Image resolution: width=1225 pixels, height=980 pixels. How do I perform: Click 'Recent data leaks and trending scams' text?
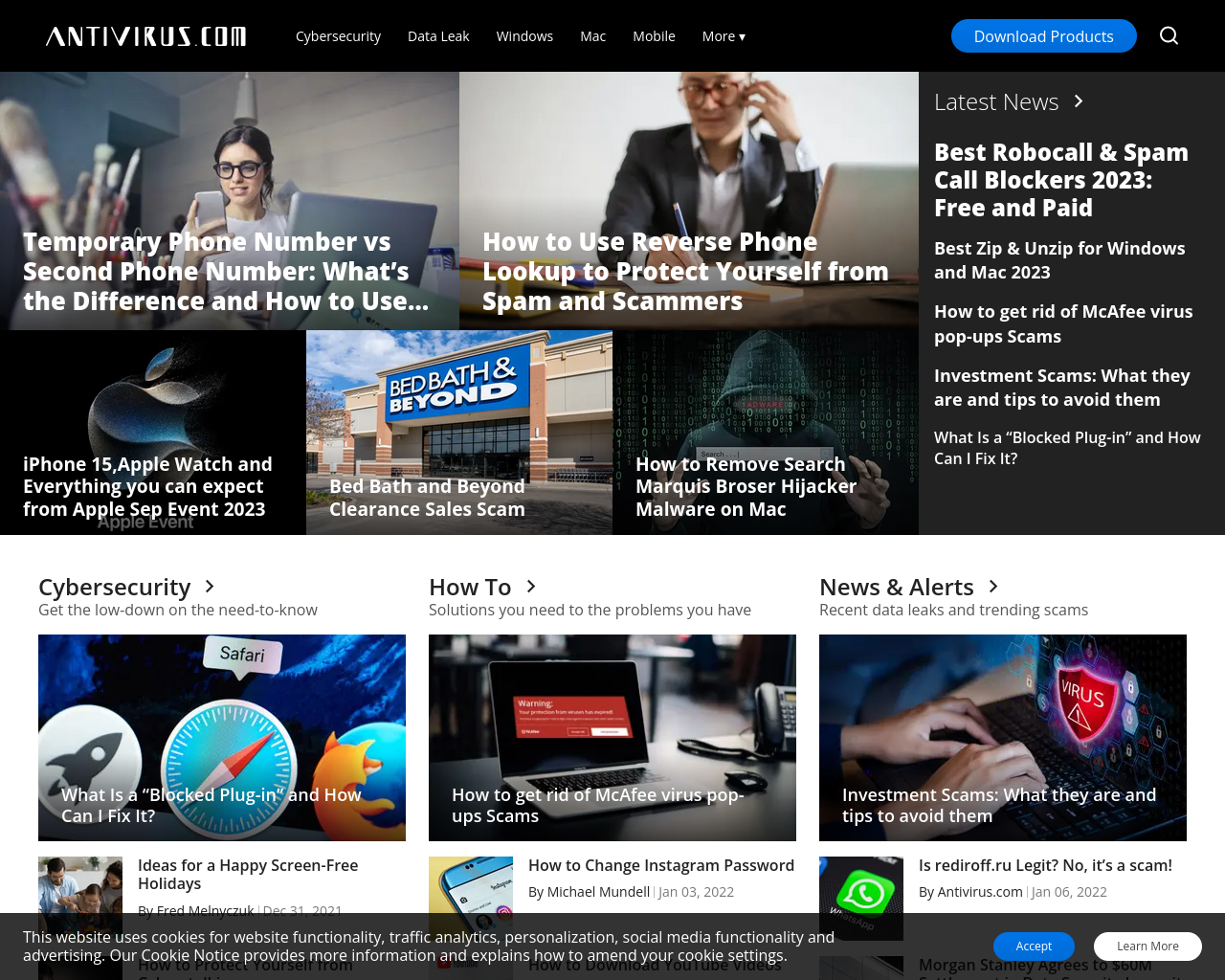[x=953, y=610]
